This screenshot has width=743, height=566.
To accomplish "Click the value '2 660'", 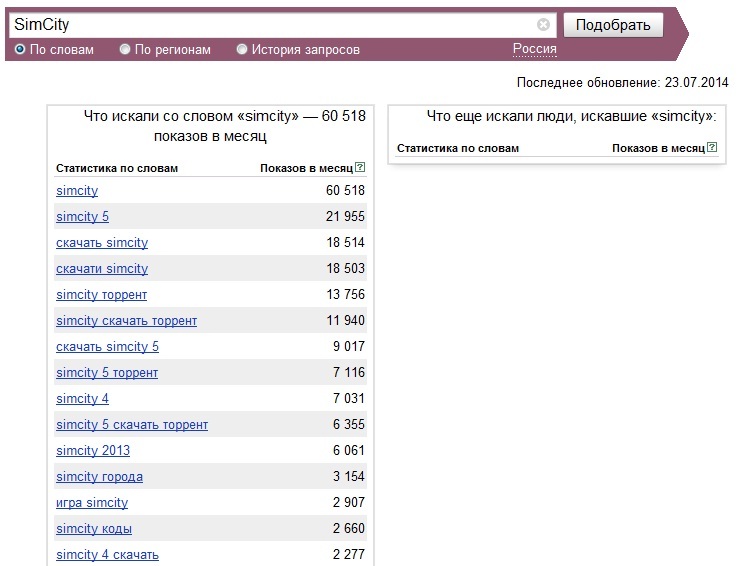I will coord(349,529).
